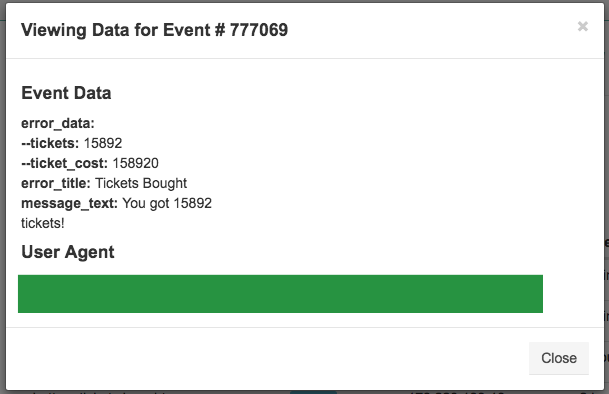Click the dimmed teal badge below the modal
This screenshot has width=609, height=394.
point(313,392)
